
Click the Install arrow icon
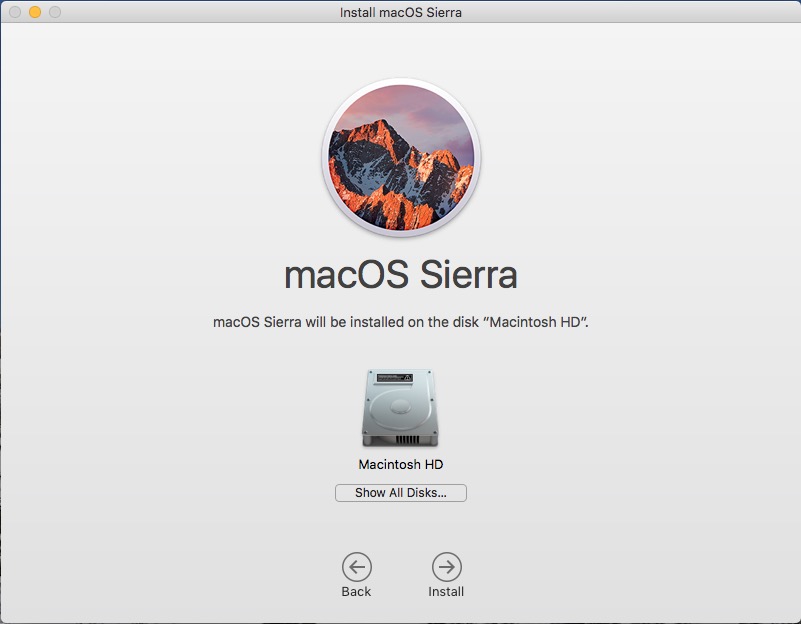point(446,567)
